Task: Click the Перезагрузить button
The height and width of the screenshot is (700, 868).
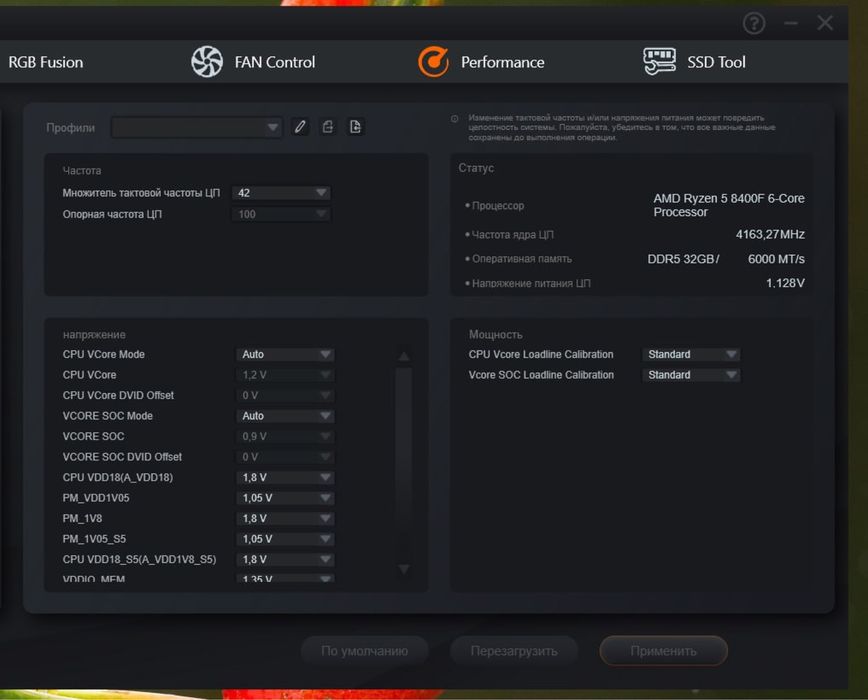Action: (514, 651)
